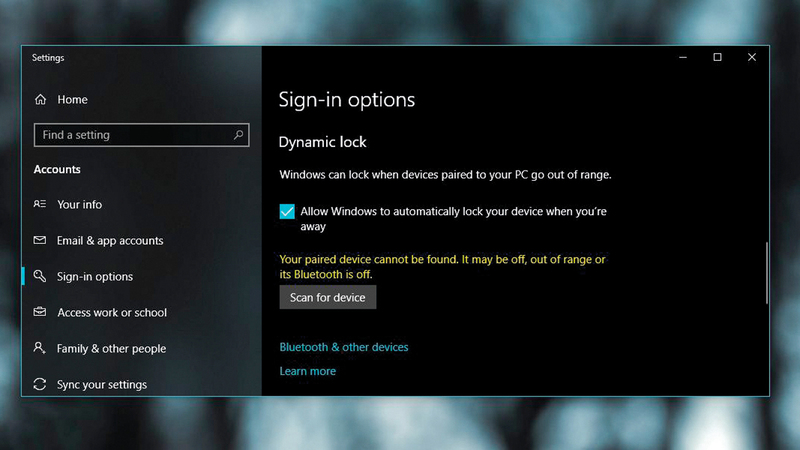This screenshot has height=450, width=800.
Task: Open Bluetooth & other devices link
Action: 344,347
